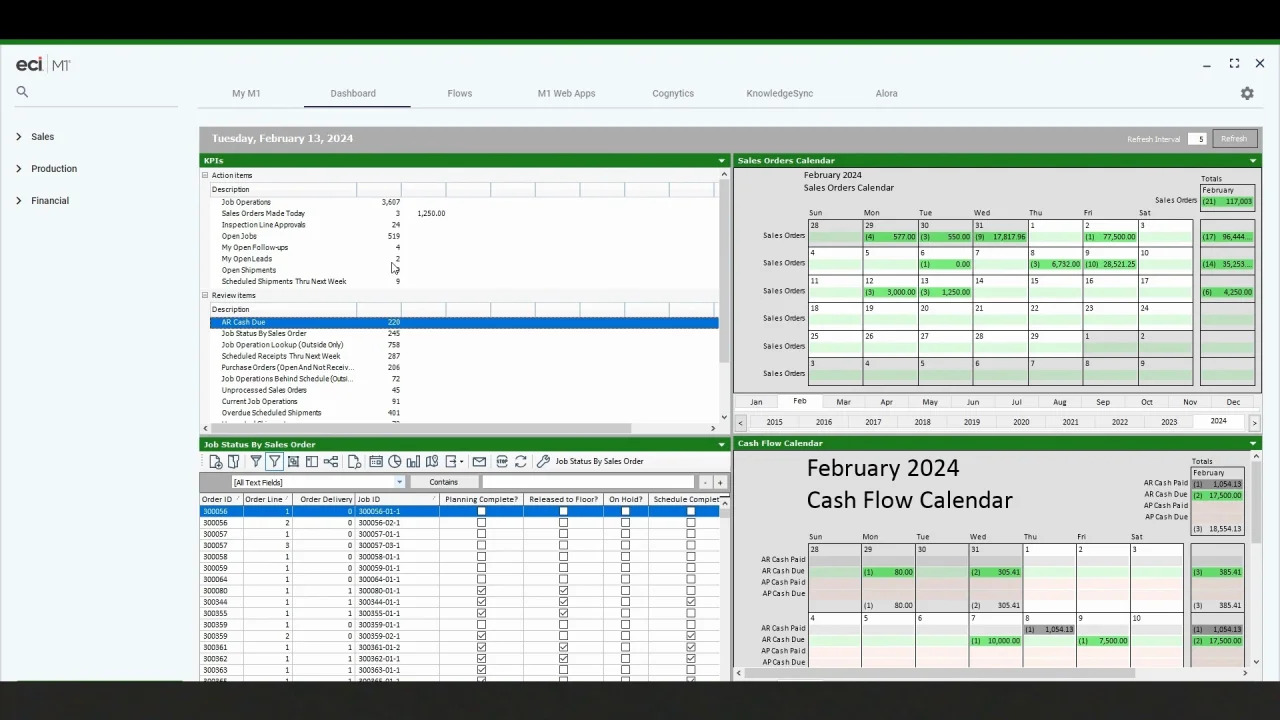Open the settings gear in the top right
Image resolution: width=1280 pixels, height=720 pixels.
[x=1247, y=93]
